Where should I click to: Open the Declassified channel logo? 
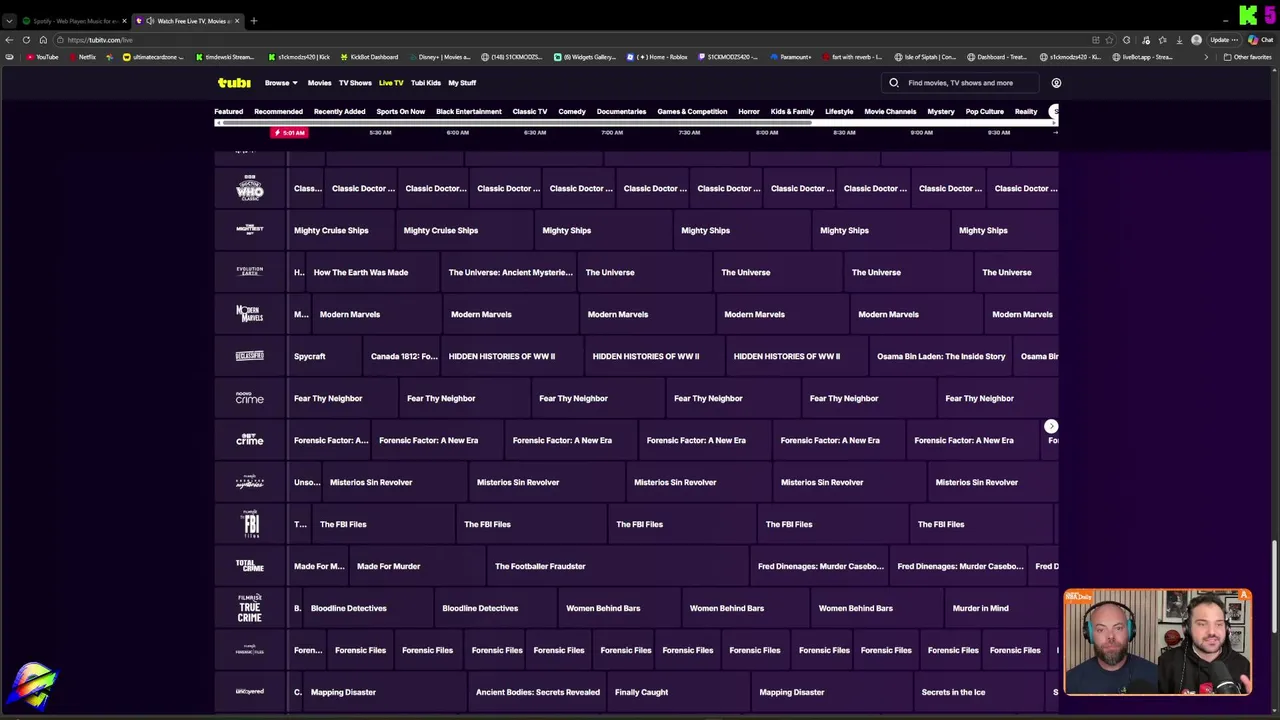[250, 356]
